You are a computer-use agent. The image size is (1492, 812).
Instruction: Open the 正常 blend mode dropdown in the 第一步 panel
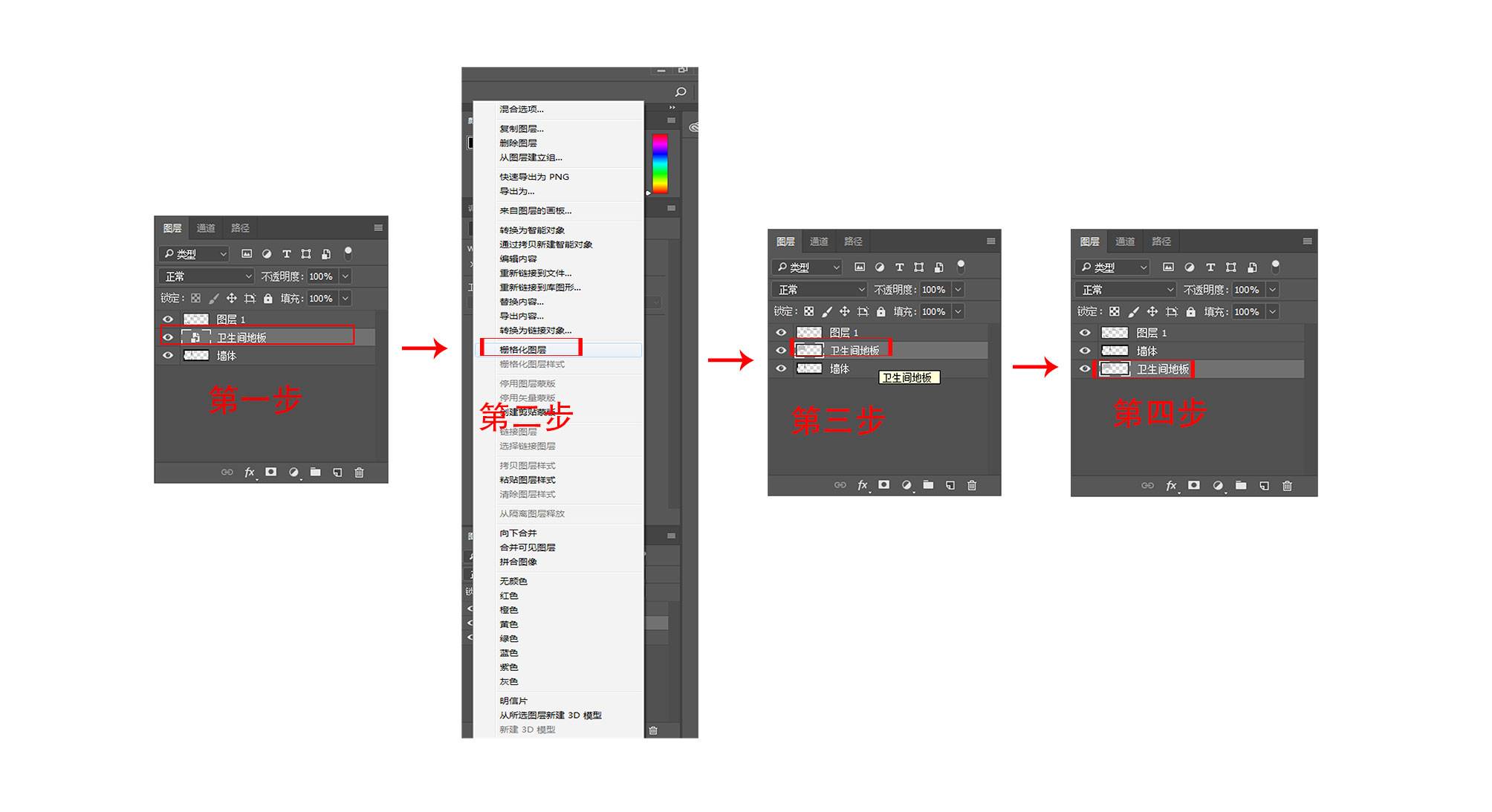206,276
